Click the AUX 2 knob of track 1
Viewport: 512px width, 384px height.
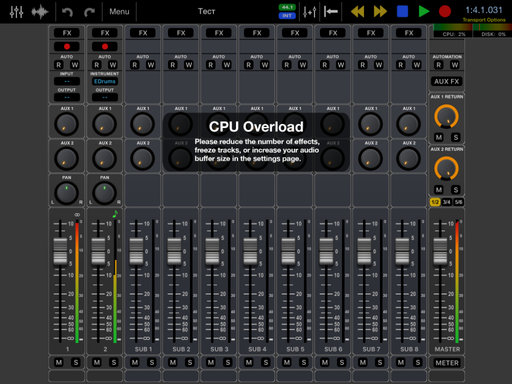(x=66, y=158)
